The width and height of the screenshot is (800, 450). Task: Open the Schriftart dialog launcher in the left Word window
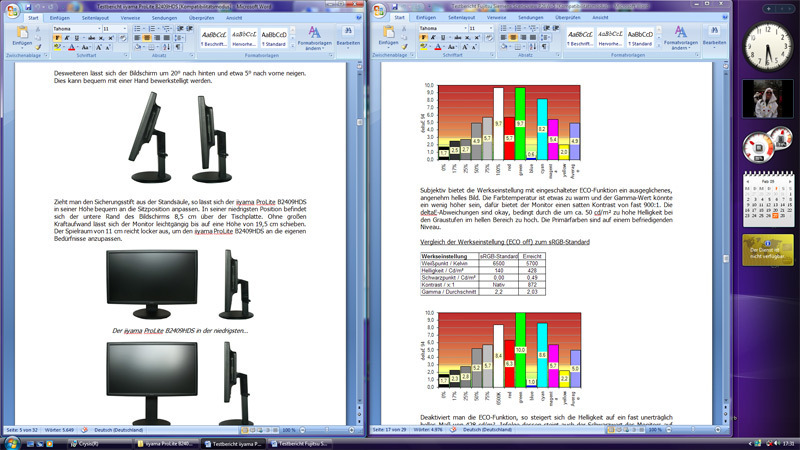coord(126,55)
